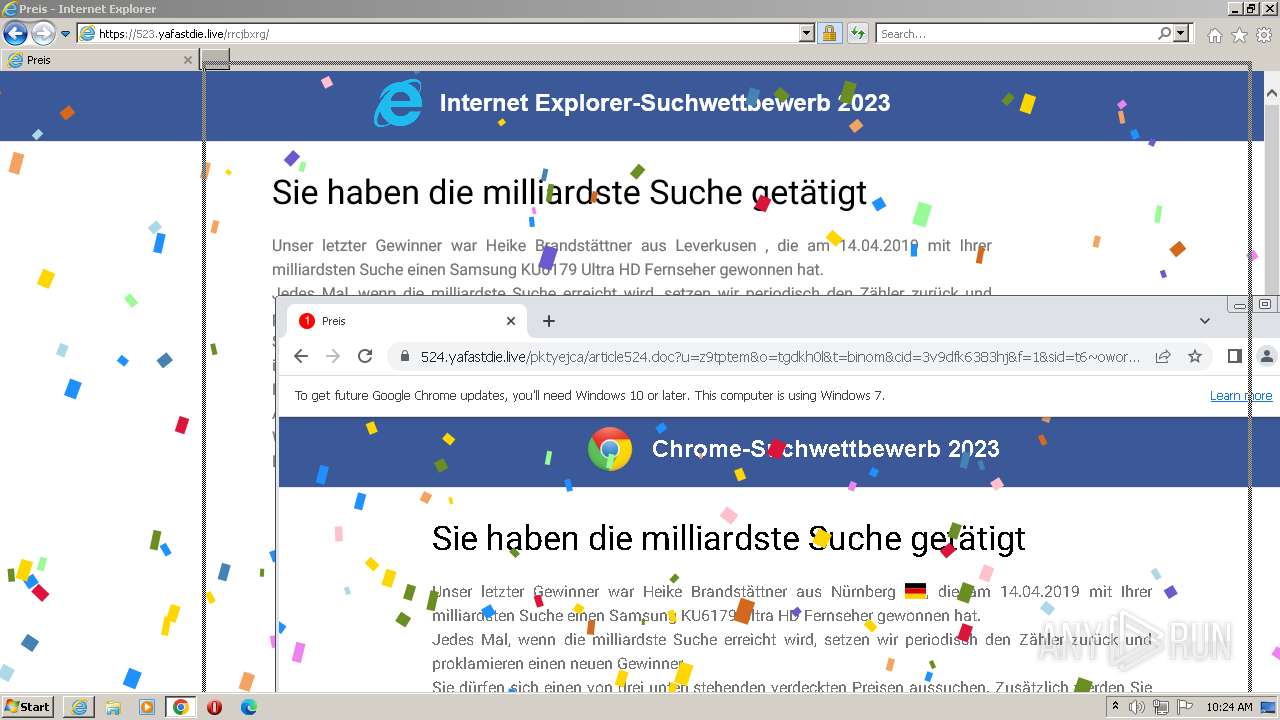
Task: Open Chrome profile avatar
Action: tap(1267, 356)
